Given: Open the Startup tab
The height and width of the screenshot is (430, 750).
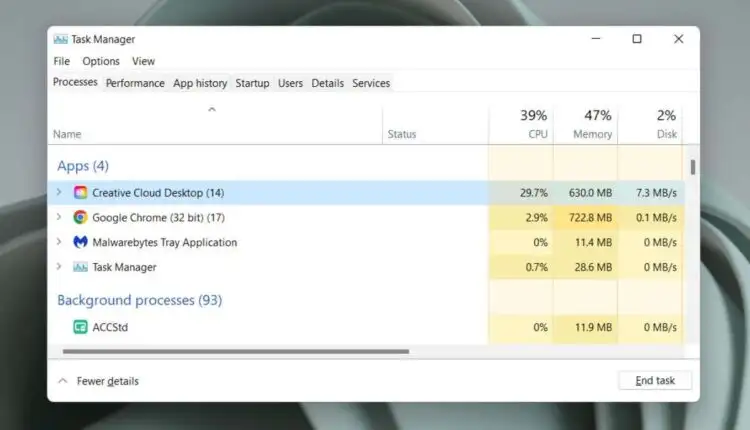Looking at the screenshot, I should tap(252, 83).
